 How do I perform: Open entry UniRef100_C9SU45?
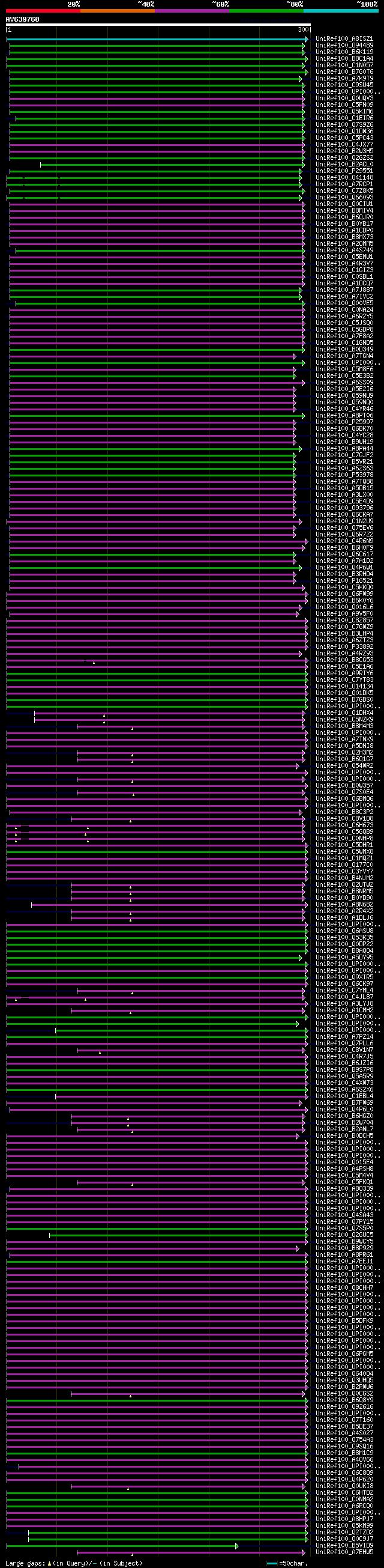pos(344,85)
